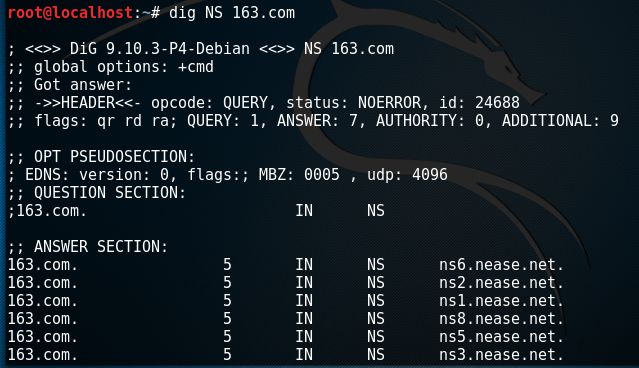Click the 'udp: 4096' value

pyautogui.click(x=407, y=175)
